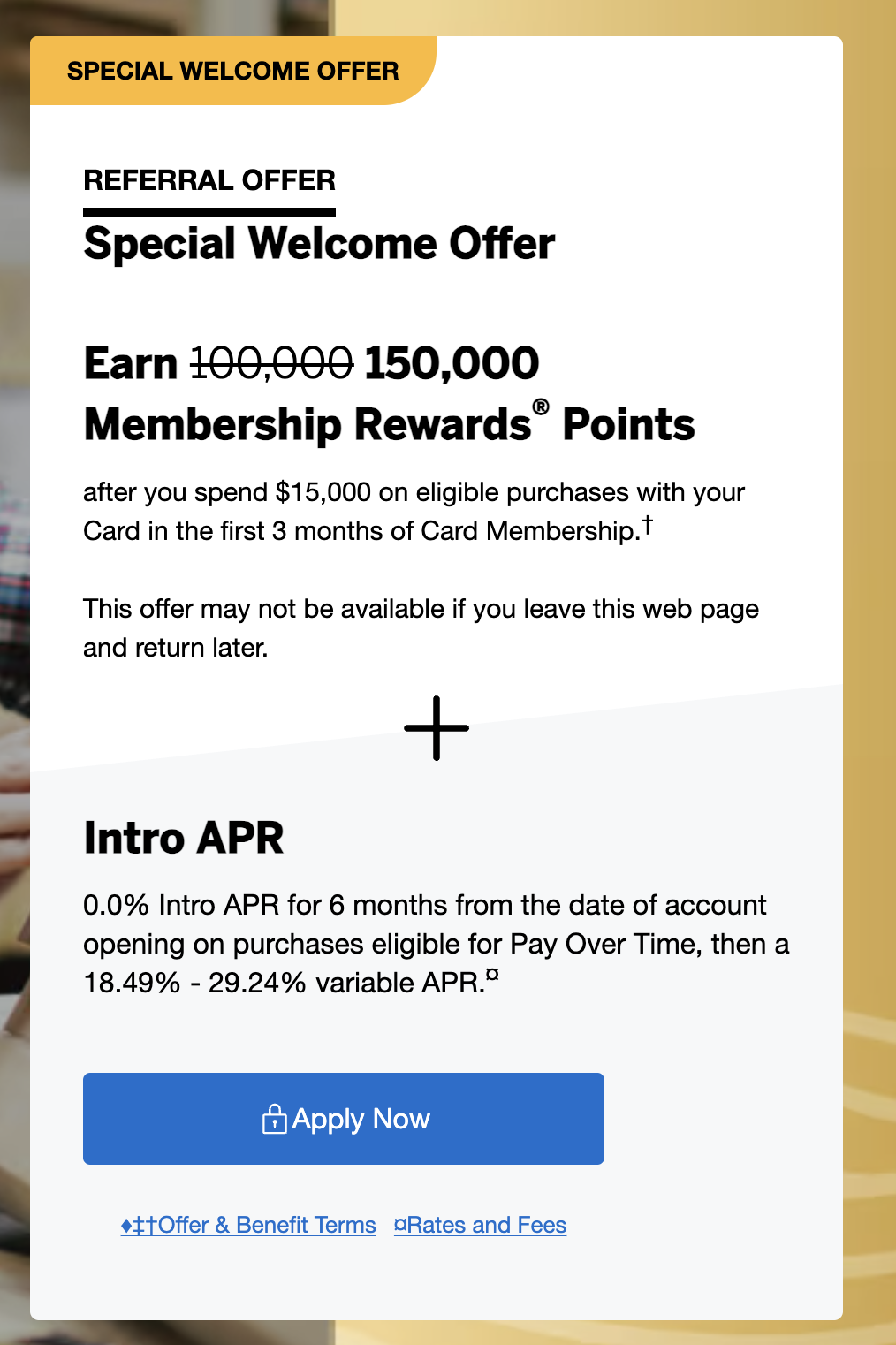Open the Rates and Fees link
Screen dimensions: 896x1345
pyautogui.click(x=480, y=1225)
